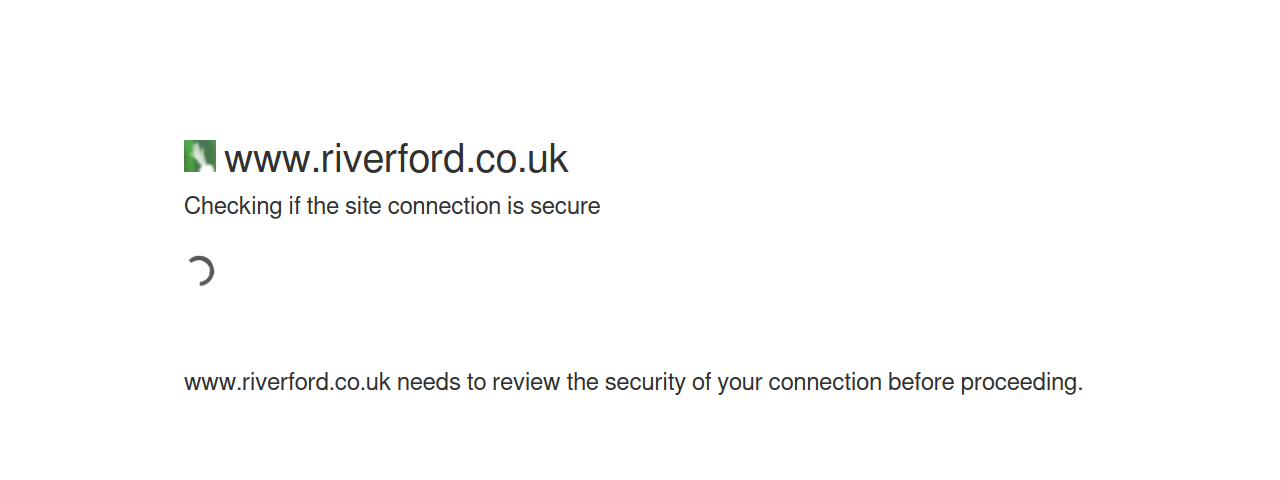Image resolution: width=1280 pixels, height=480 pixels.
Task: Click 'your connection' in the bottom sentence
Action: [799, 383]
